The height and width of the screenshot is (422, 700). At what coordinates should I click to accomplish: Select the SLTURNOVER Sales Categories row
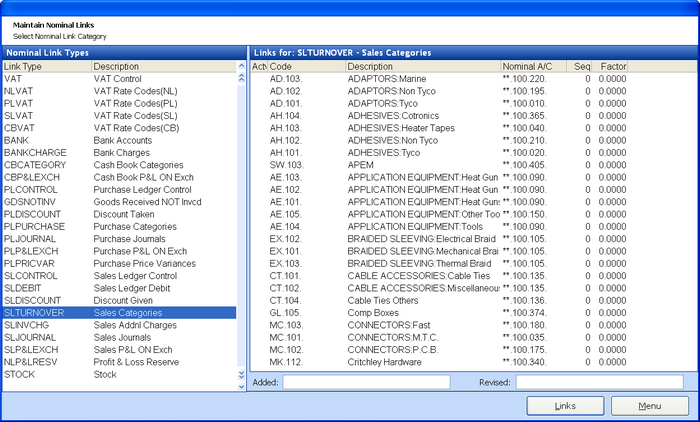tap(118, 313)
